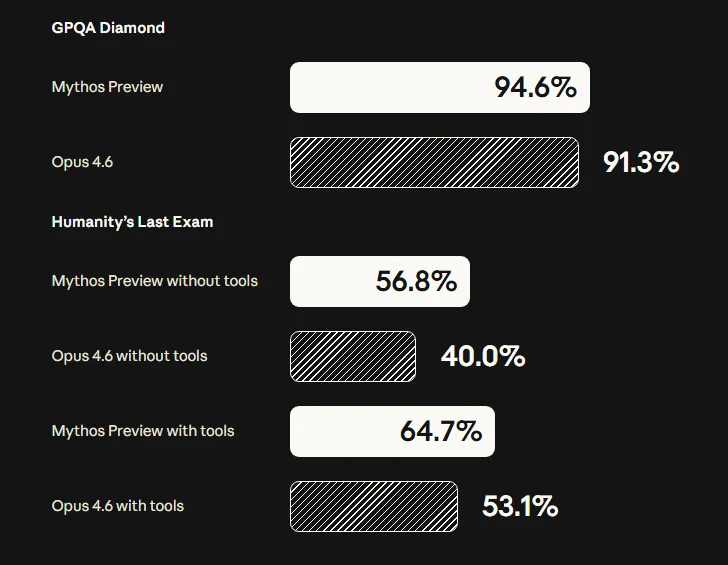Click the 91.3% score value
This screenshot has height=565, width=728.
pyautogui.click(x=641, y=162)
